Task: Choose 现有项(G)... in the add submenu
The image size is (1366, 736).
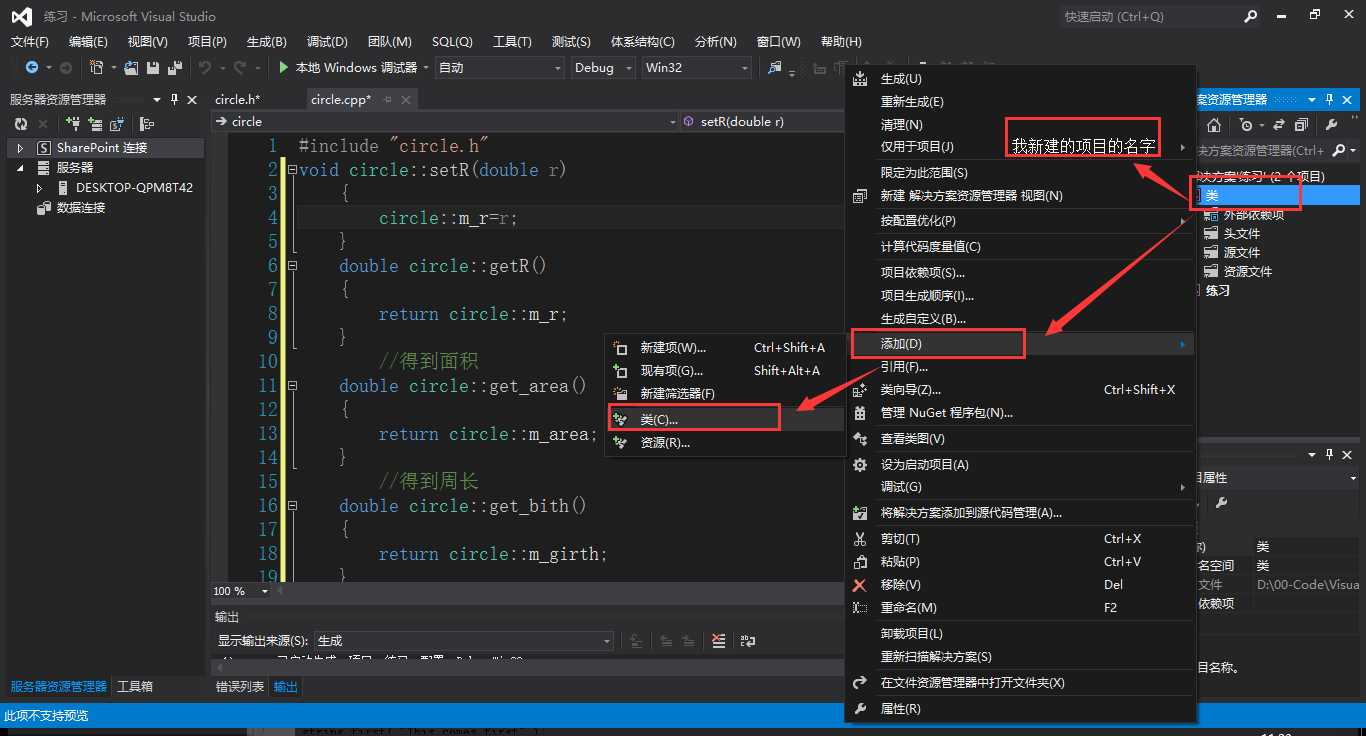Action: (725, 371)
